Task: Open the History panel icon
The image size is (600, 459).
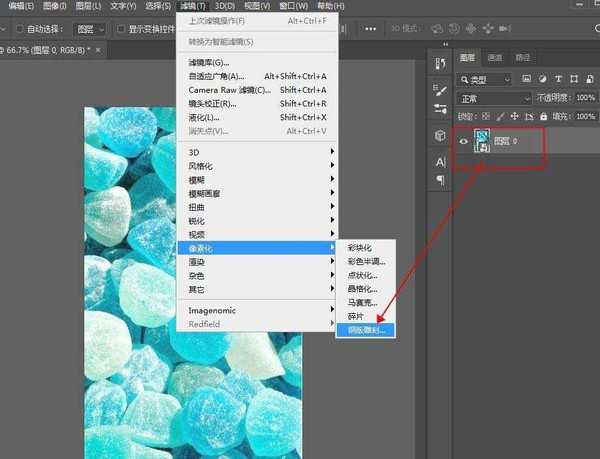Action: coord(440,64)
